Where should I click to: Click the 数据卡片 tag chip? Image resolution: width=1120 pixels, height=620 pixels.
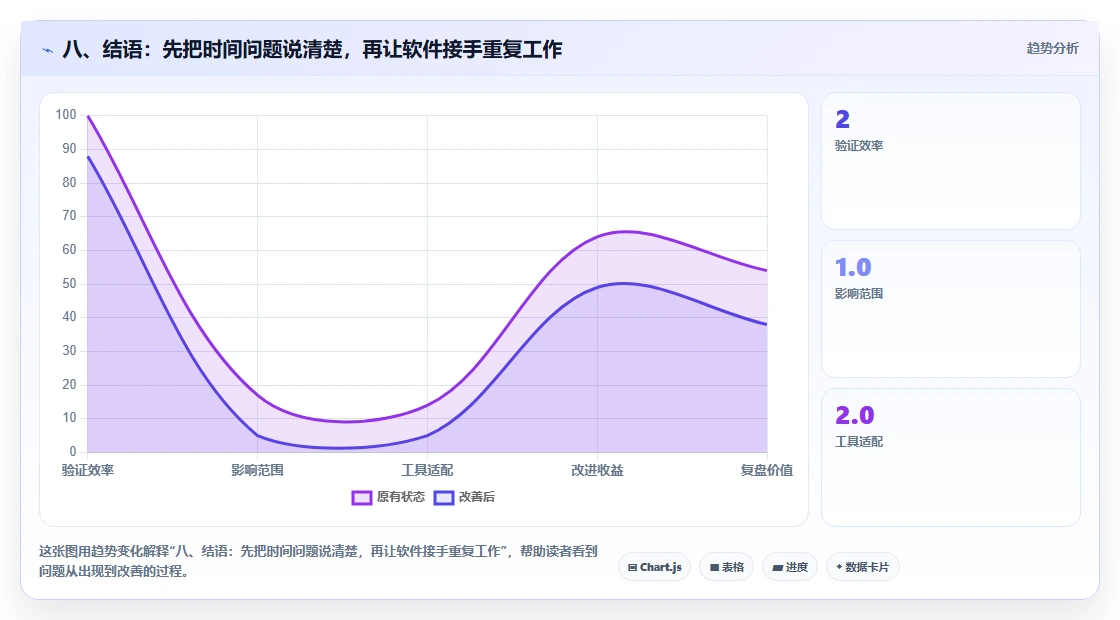coord(862,567)
